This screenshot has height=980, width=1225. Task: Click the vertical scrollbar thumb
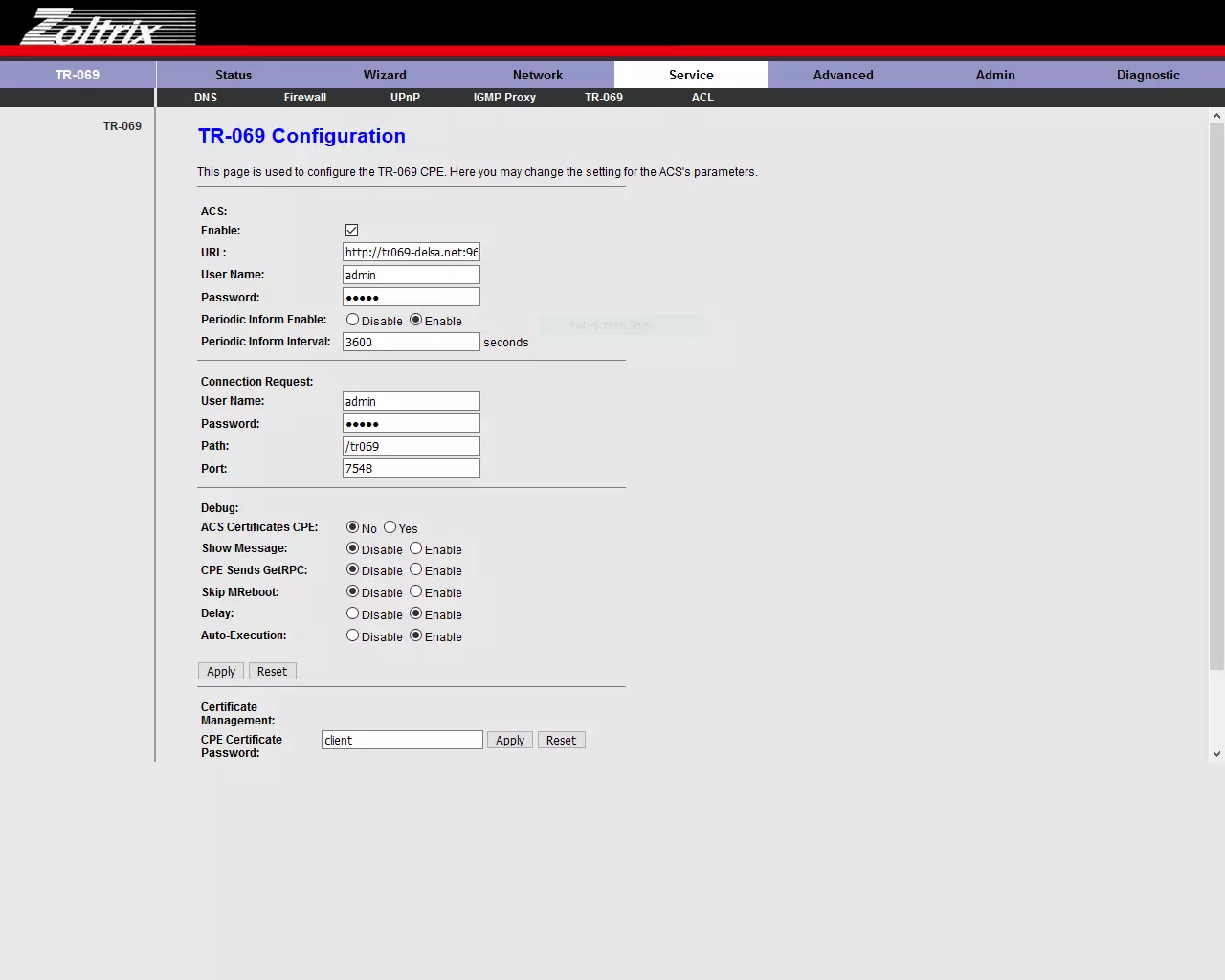1216,396
